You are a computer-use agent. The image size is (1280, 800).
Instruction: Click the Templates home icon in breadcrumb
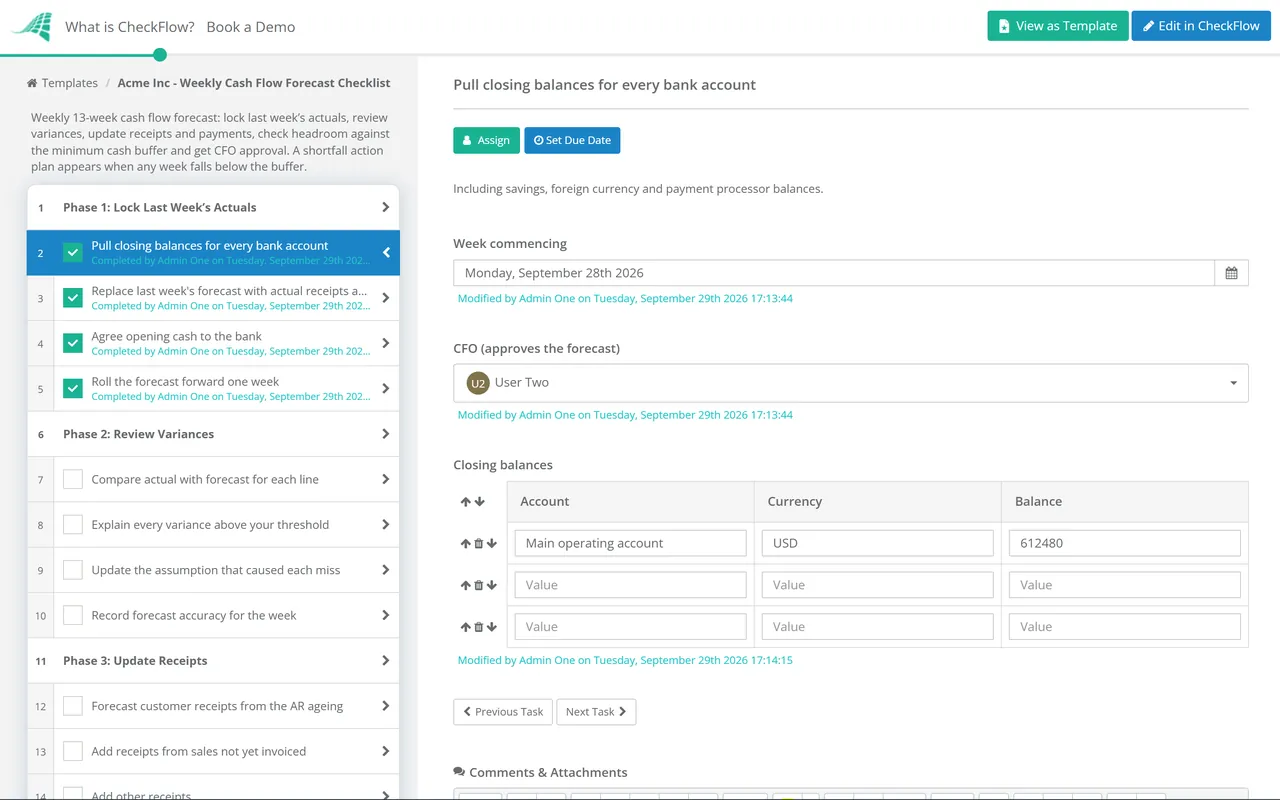(32, 83)
